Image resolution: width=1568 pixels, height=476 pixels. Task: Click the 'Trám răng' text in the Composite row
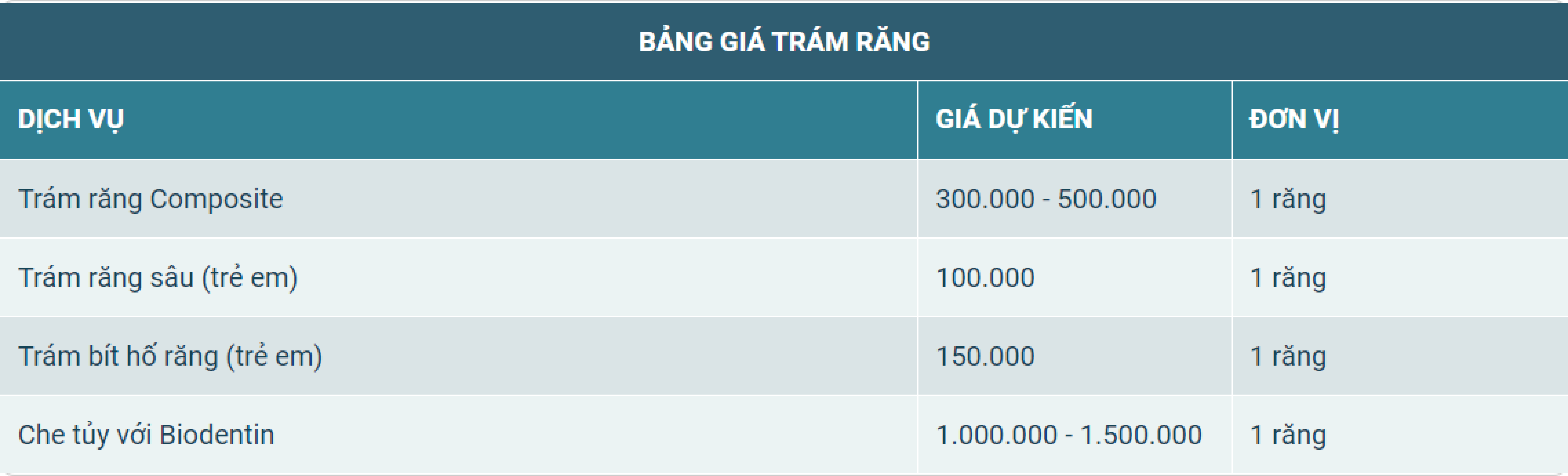coord(80,199)
